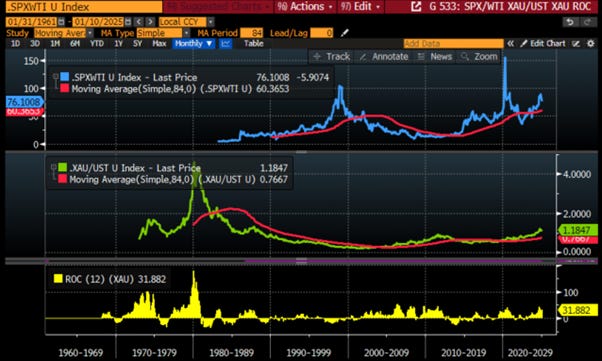Screen dimensions: 602x361
Task: Click the undo arrow button
Action: point(570,22)
